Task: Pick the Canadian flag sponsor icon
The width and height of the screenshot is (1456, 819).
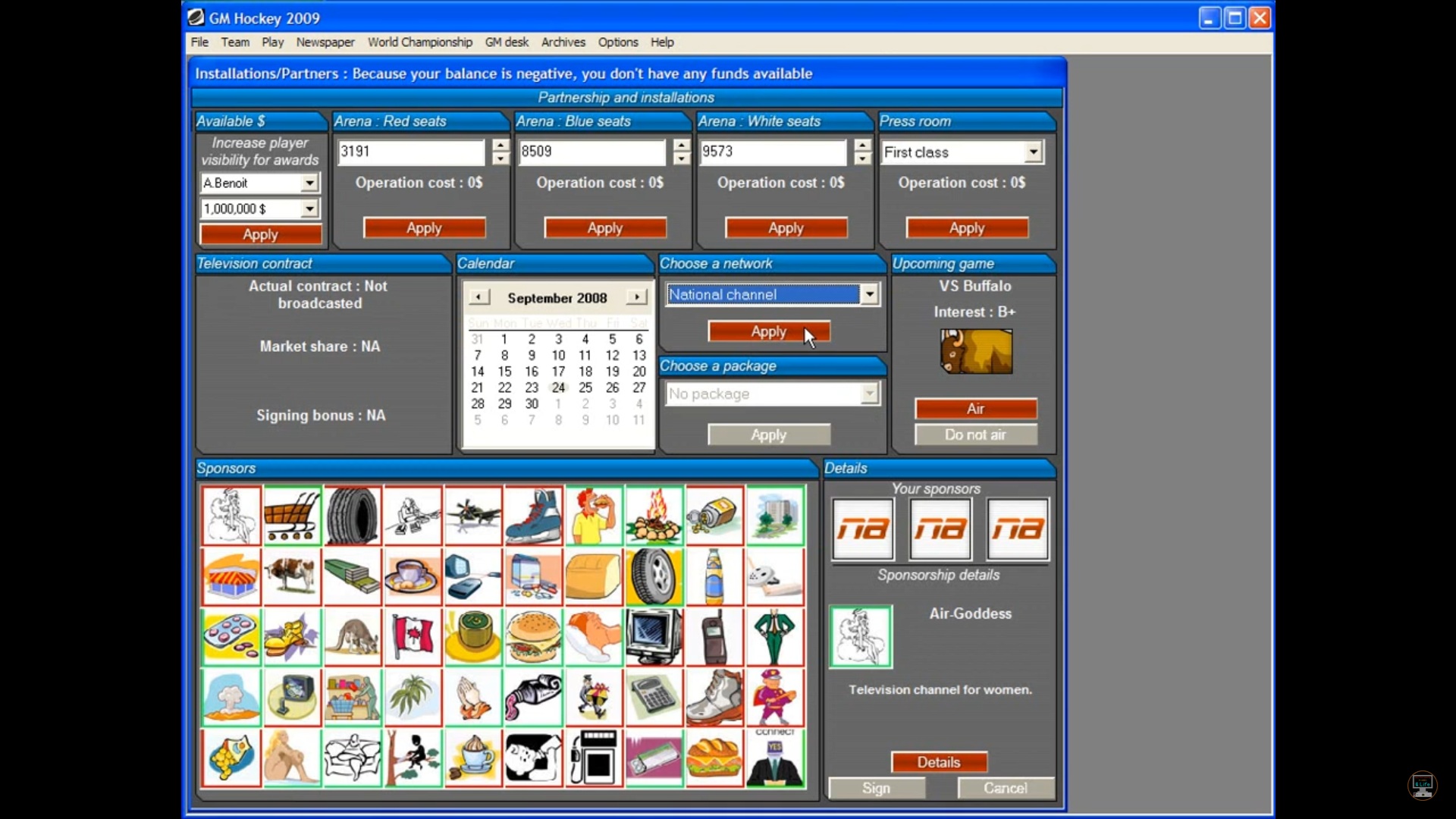Action: [x=413, y=637]
